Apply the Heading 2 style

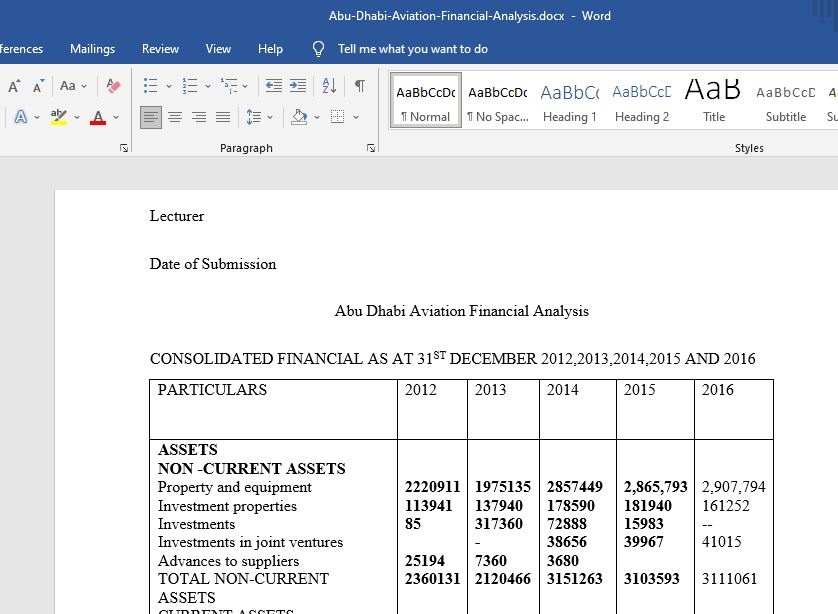pos(642,100)
